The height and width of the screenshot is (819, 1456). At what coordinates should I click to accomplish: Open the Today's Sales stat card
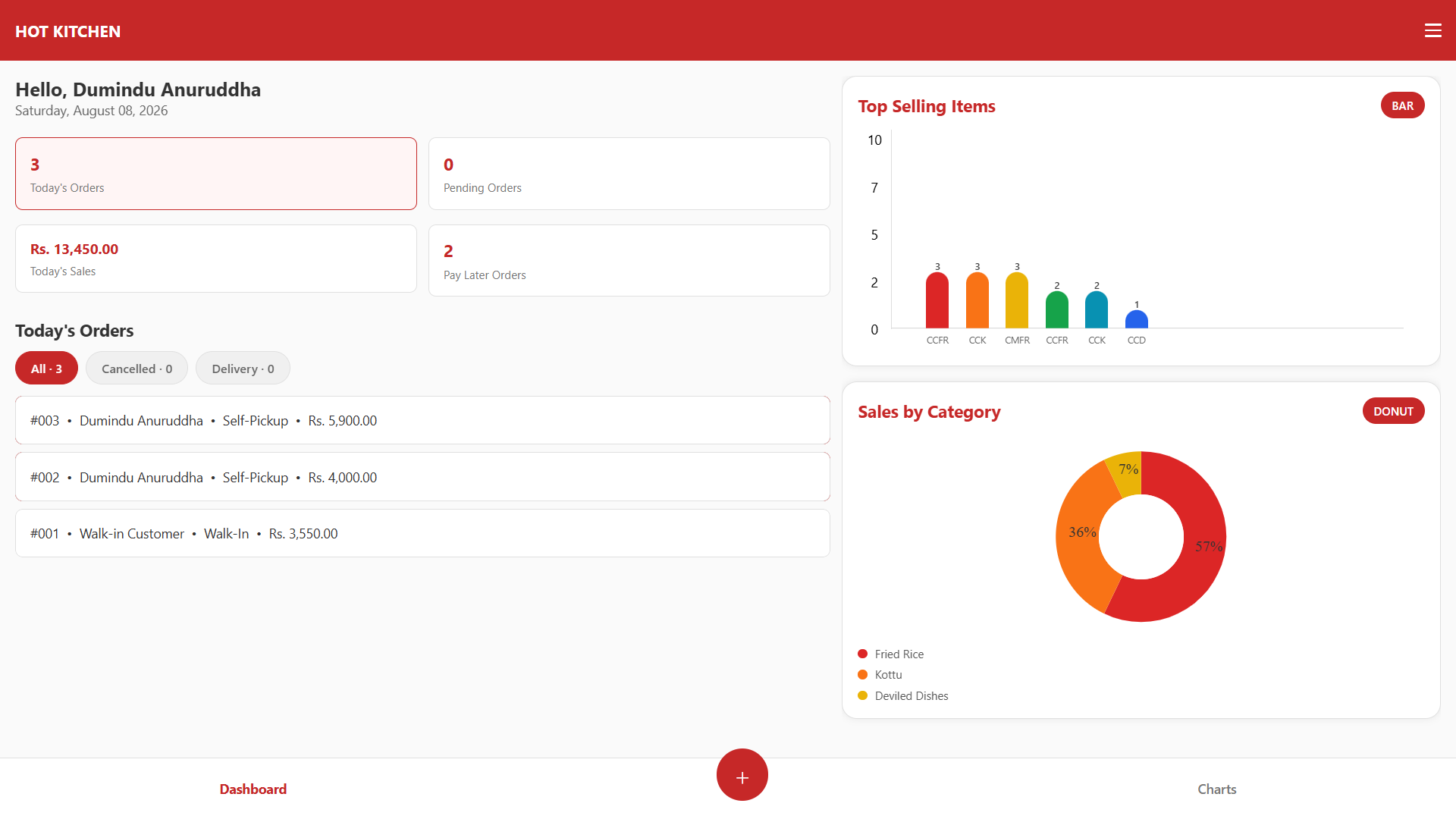216,259
